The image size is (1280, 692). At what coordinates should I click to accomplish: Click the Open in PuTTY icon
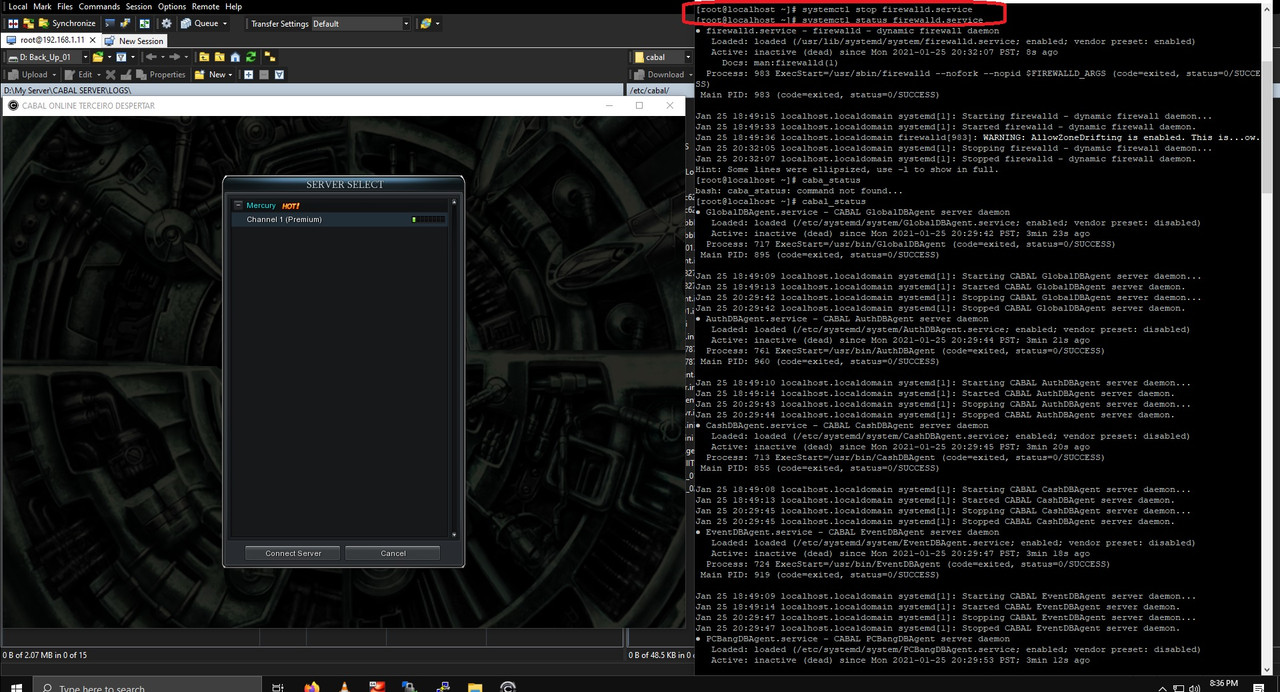coord(125,23)
